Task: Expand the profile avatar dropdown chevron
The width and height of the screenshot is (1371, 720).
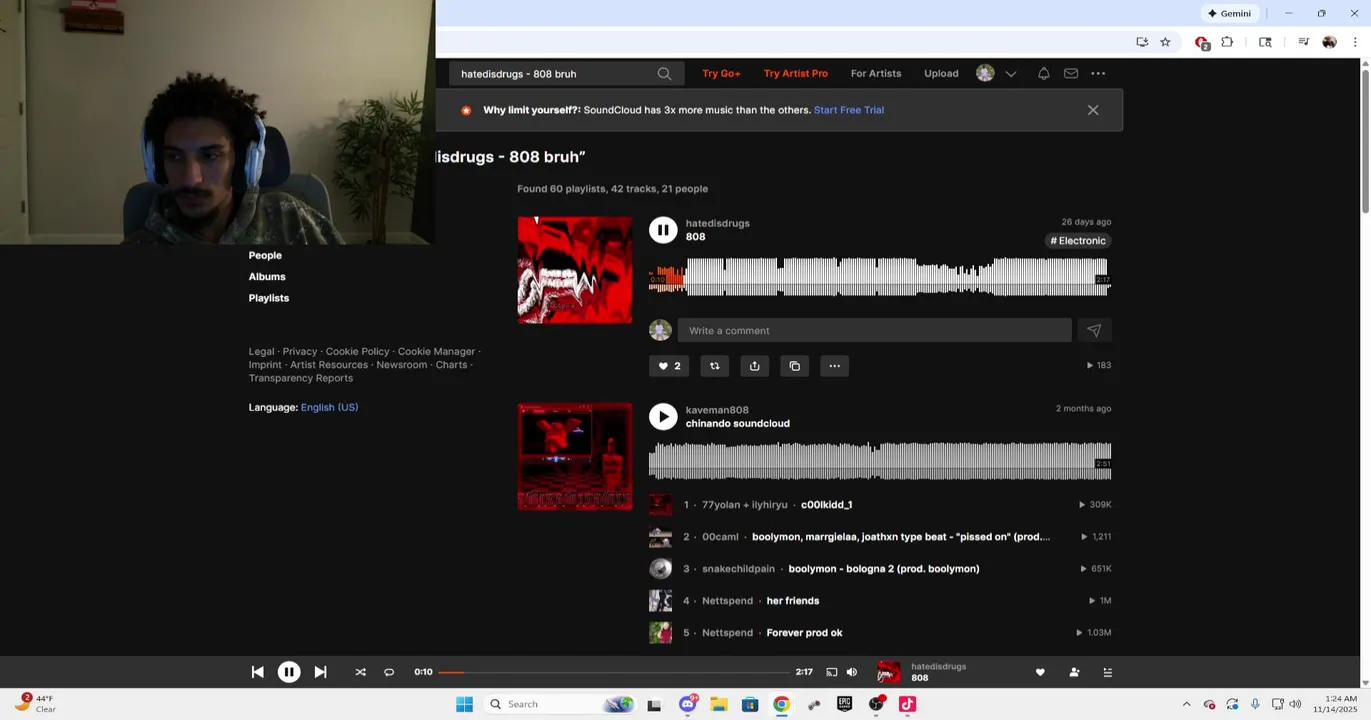Action: 1011,74
